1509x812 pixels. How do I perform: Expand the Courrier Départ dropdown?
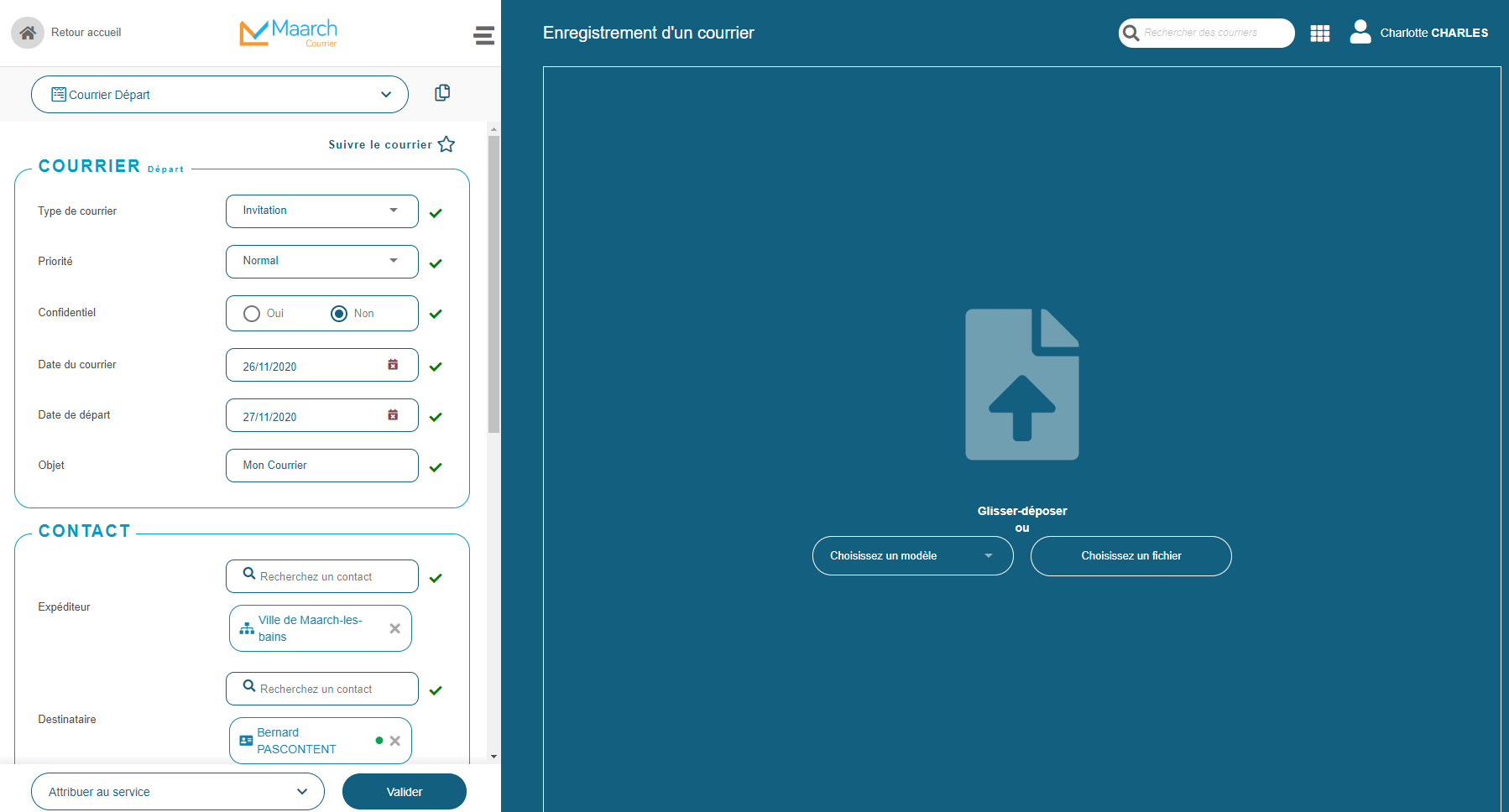coord(220,95)
